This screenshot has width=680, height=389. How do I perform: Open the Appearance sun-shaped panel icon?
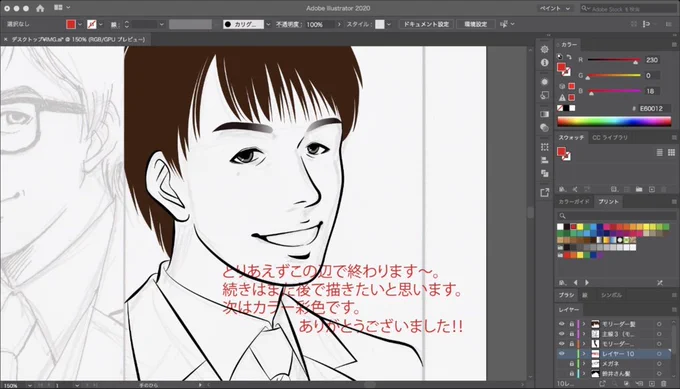point(545,82)
